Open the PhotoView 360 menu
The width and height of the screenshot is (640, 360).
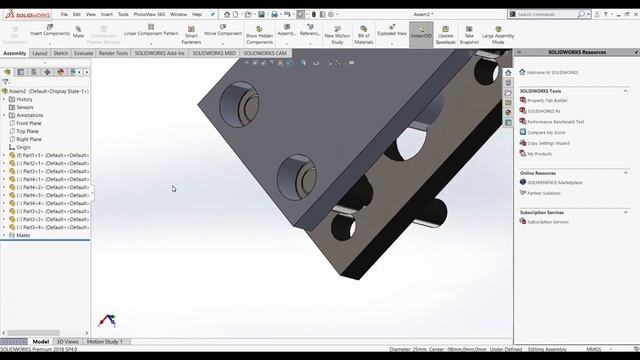(x=149, y=14)
